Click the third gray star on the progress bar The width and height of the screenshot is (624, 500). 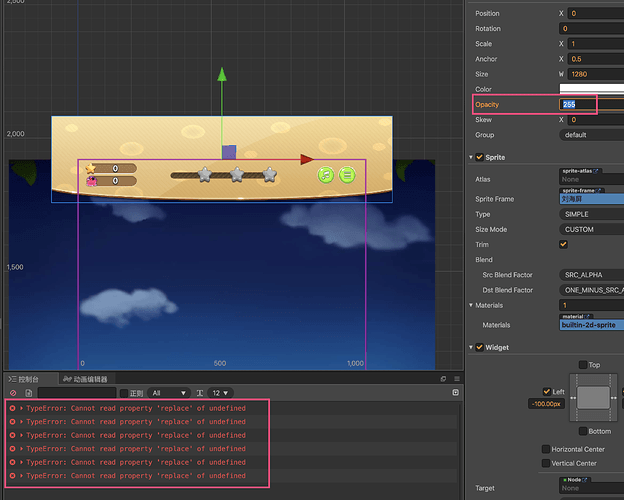click(x=270, y=174)
